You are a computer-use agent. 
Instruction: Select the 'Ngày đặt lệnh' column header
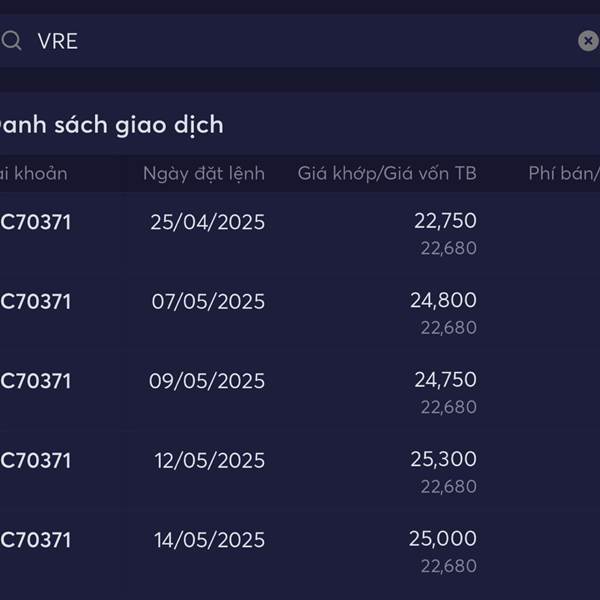click(204, 174)
